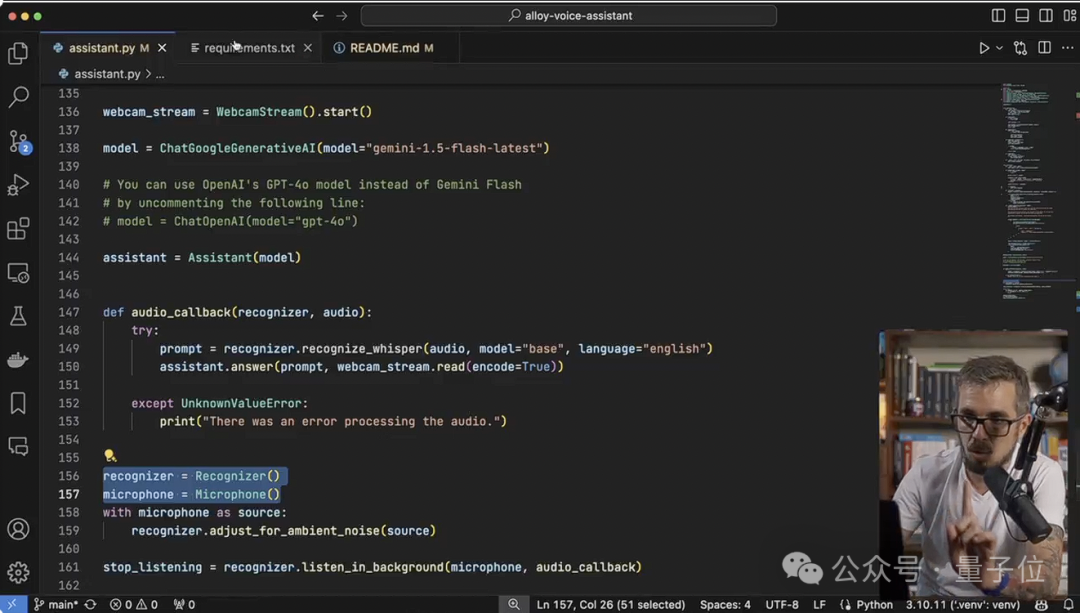Open the Testing flask icon
Screen dimensions: 1080x613
coord(18,316)
